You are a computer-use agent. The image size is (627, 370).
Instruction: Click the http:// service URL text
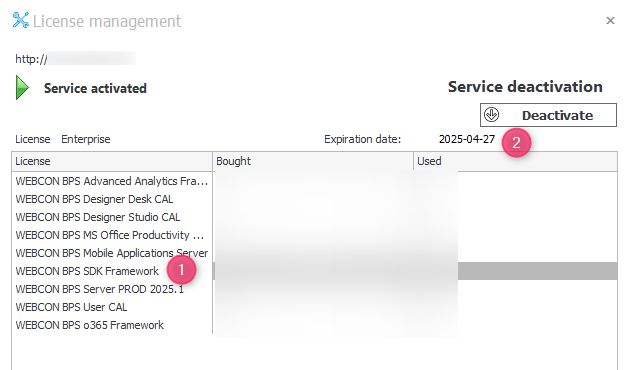tap(75, 59)
